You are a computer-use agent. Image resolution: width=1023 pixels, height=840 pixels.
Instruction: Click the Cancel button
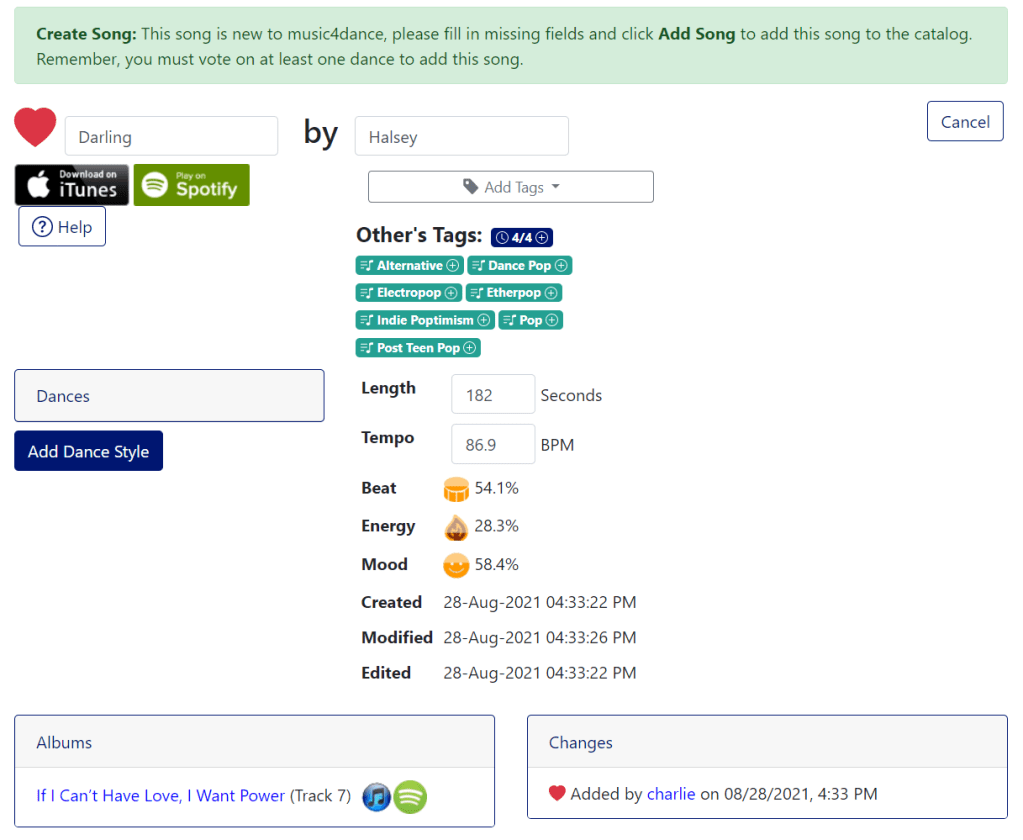[x=964, y=122]
